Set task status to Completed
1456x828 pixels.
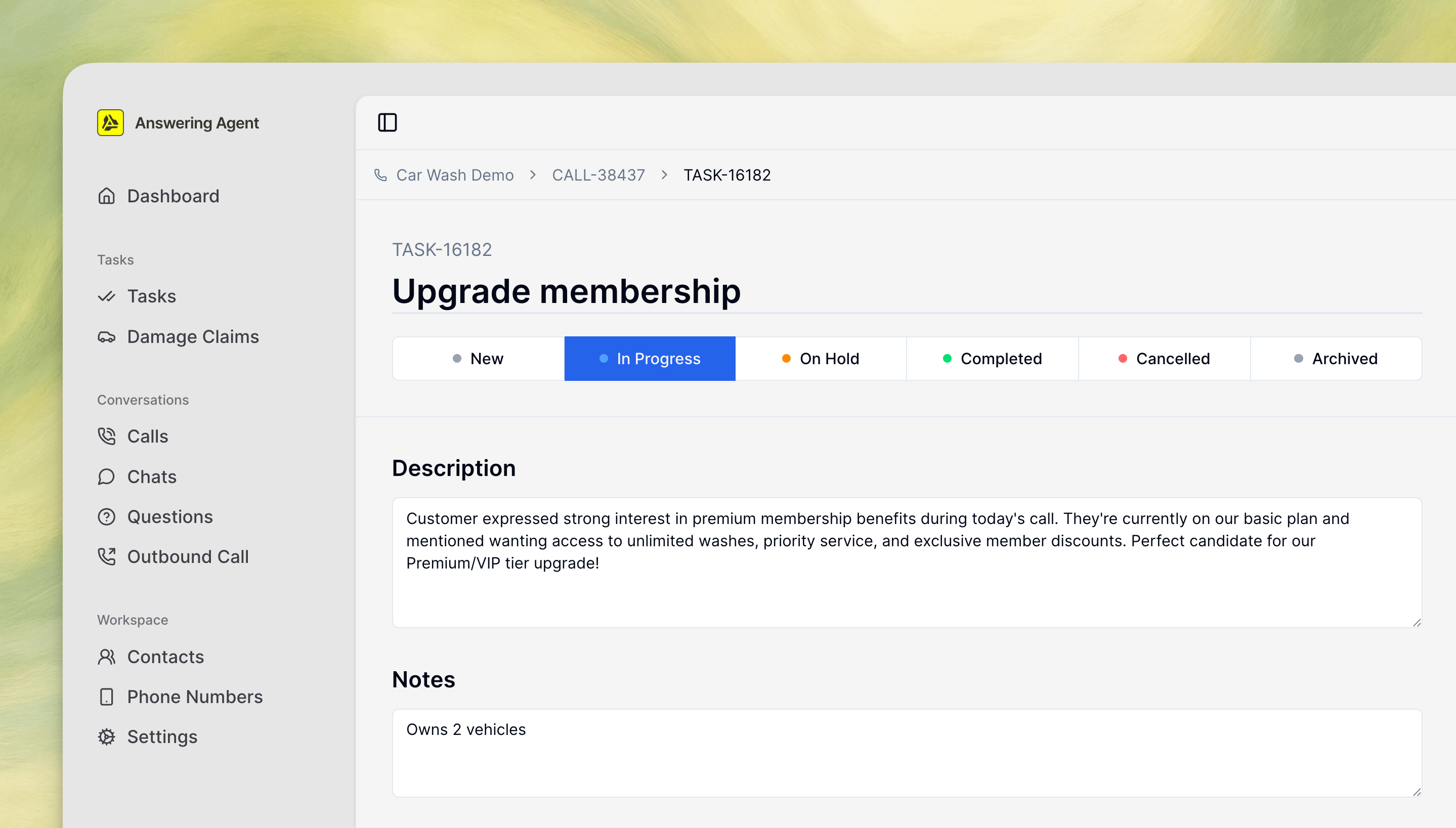click(992, 358)
